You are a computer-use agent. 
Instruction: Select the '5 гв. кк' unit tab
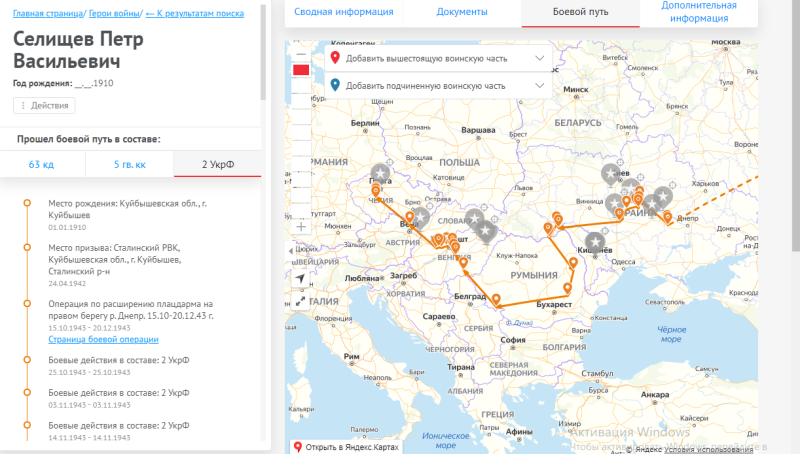click(129, 163)
